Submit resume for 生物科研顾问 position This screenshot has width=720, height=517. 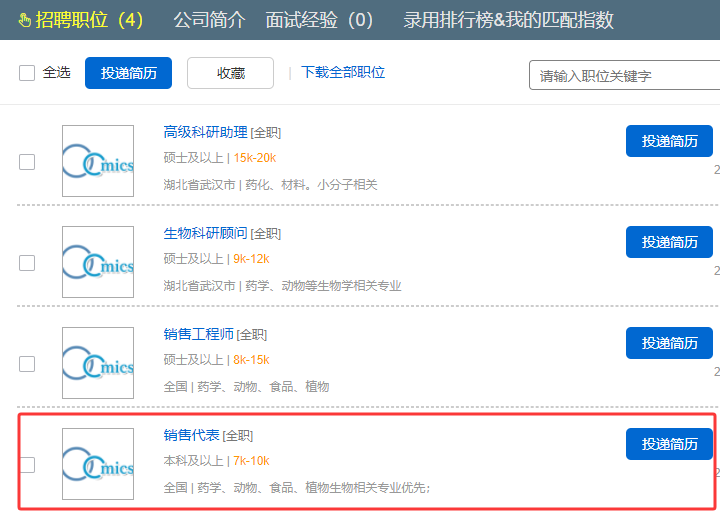point(669,242)
